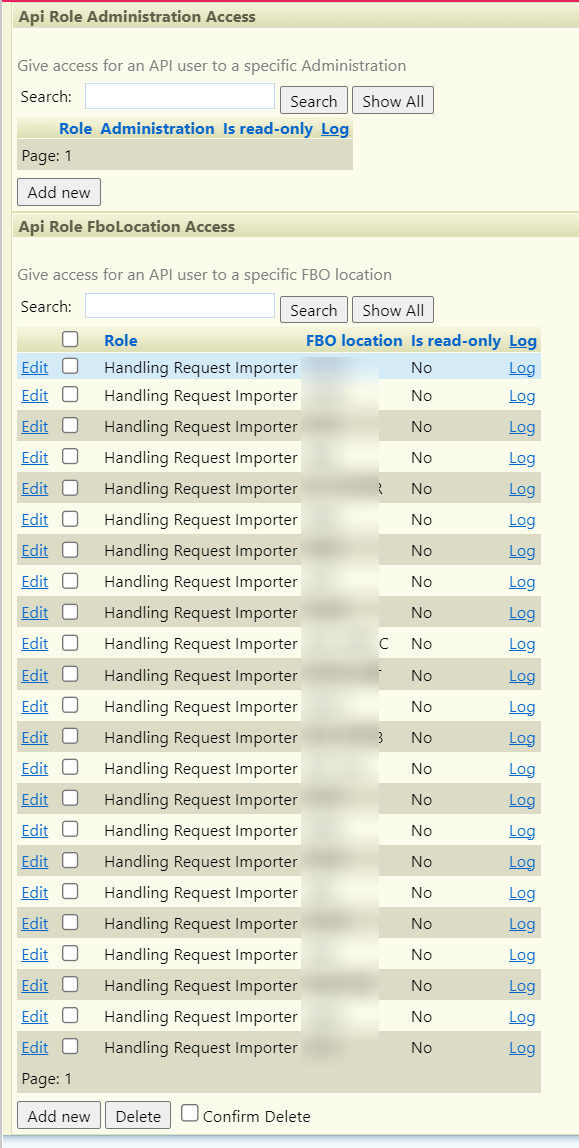Open Log for the first highlighted row
Image resolution: width=579 pixels, height=1148 pixels.
(x=522, y=368)
